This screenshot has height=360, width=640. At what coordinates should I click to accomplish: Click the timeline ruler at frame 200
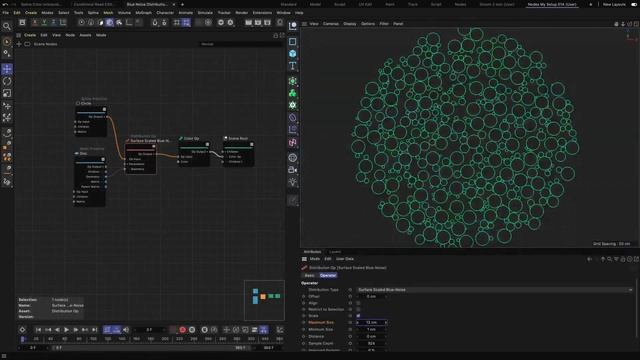164,339
